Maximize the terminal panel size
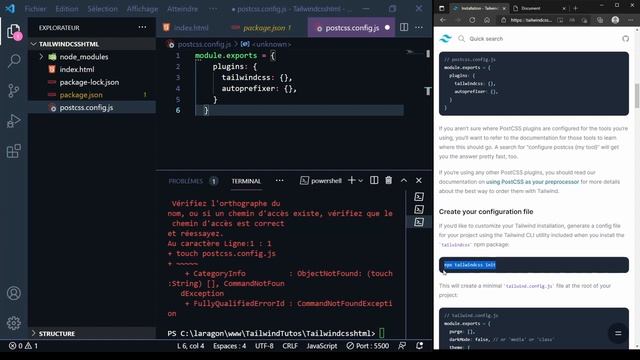Screen dimensions: 640x360 [404, 180]
